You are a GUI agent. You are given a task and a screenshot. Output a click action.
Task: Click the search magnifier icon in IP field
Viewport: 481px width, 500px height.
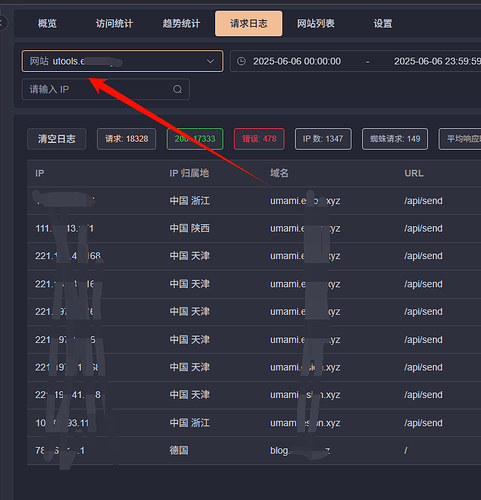tap(177, 89)
